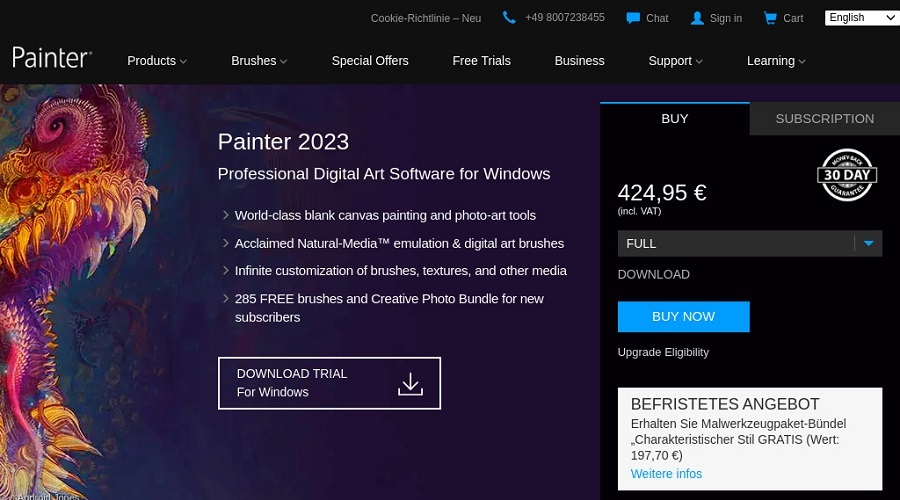Click 'Professional Digital Art Software for Windows' subtitle
900x500 pixels.
click(x=384, y=174)
